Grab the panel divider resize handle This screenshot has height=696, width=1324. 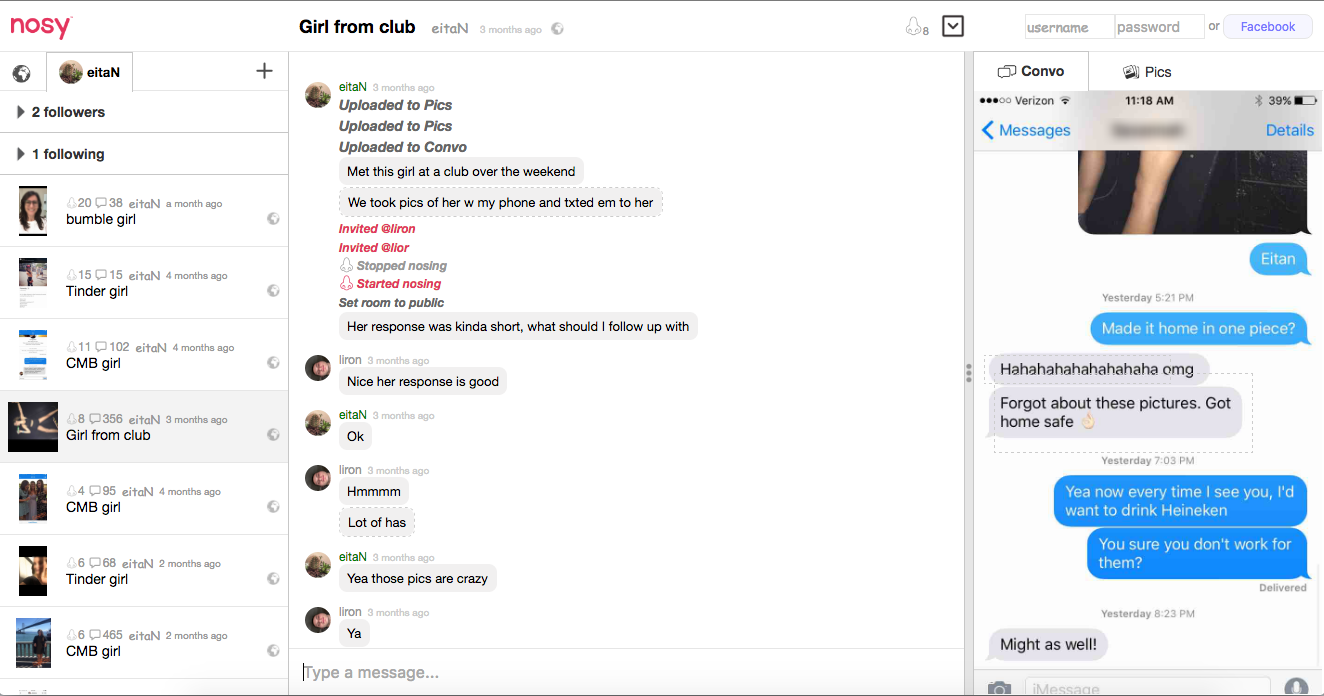coord(968,373)
